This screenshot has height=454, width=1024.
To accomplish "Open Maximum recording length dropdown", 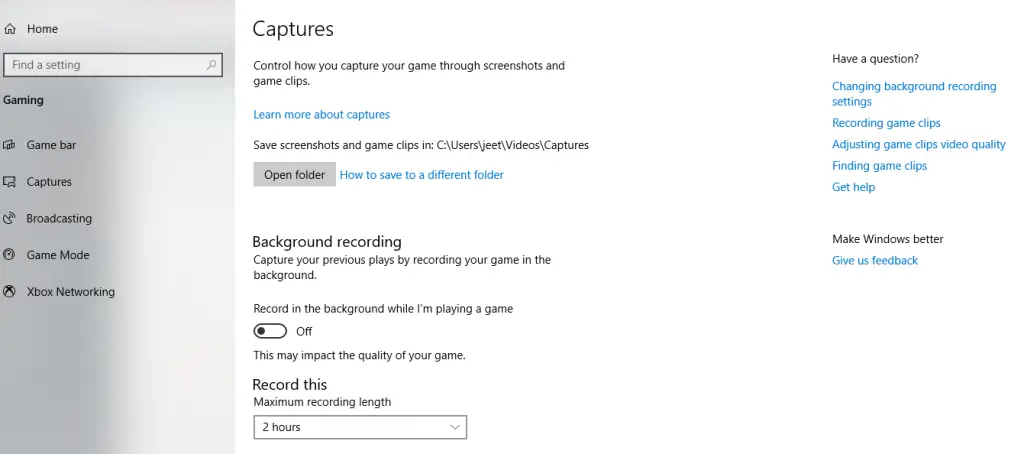I will click(x=360, y=427).
